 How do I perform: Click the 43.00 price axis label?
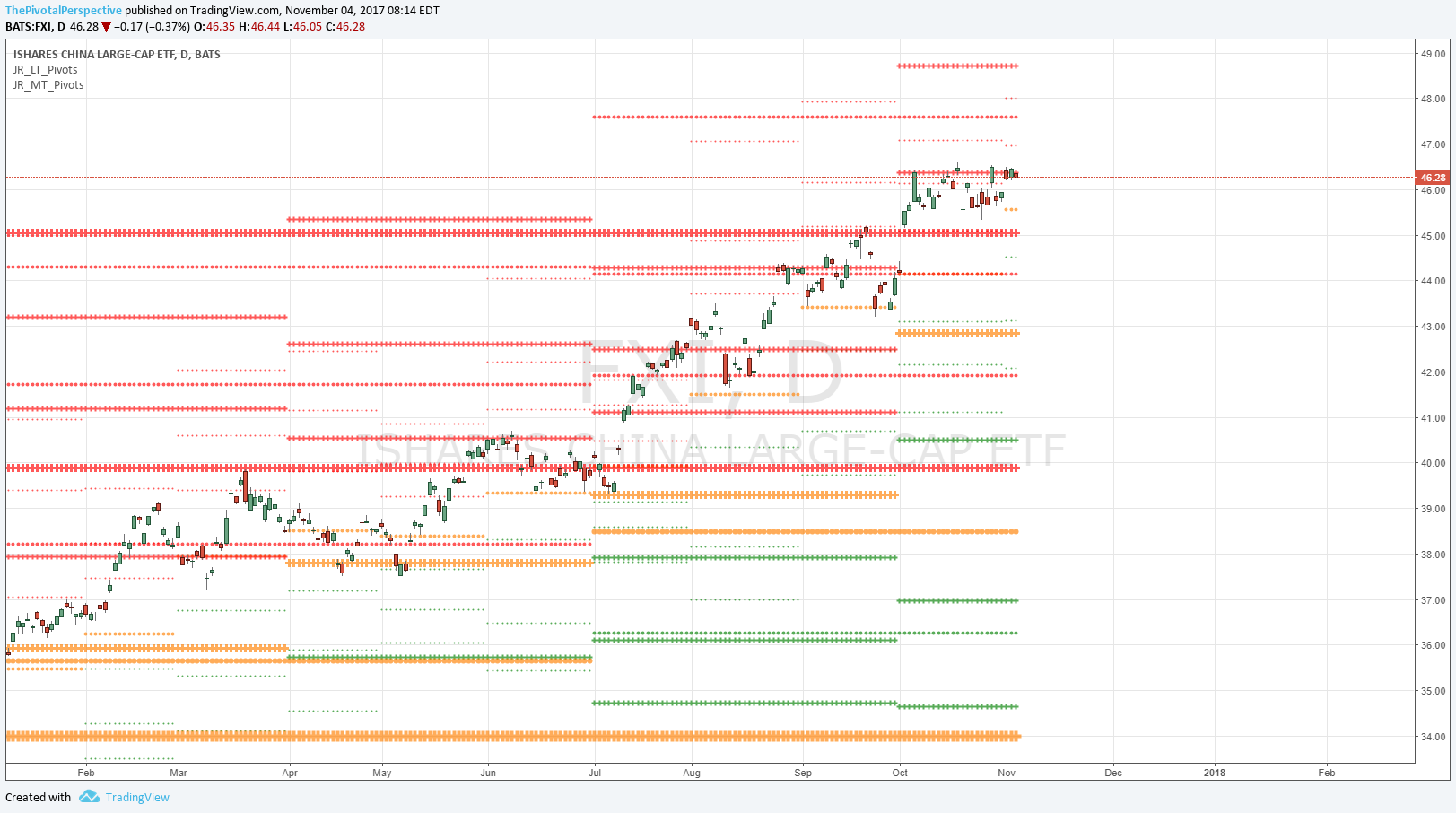click(x=1433, y=327)
